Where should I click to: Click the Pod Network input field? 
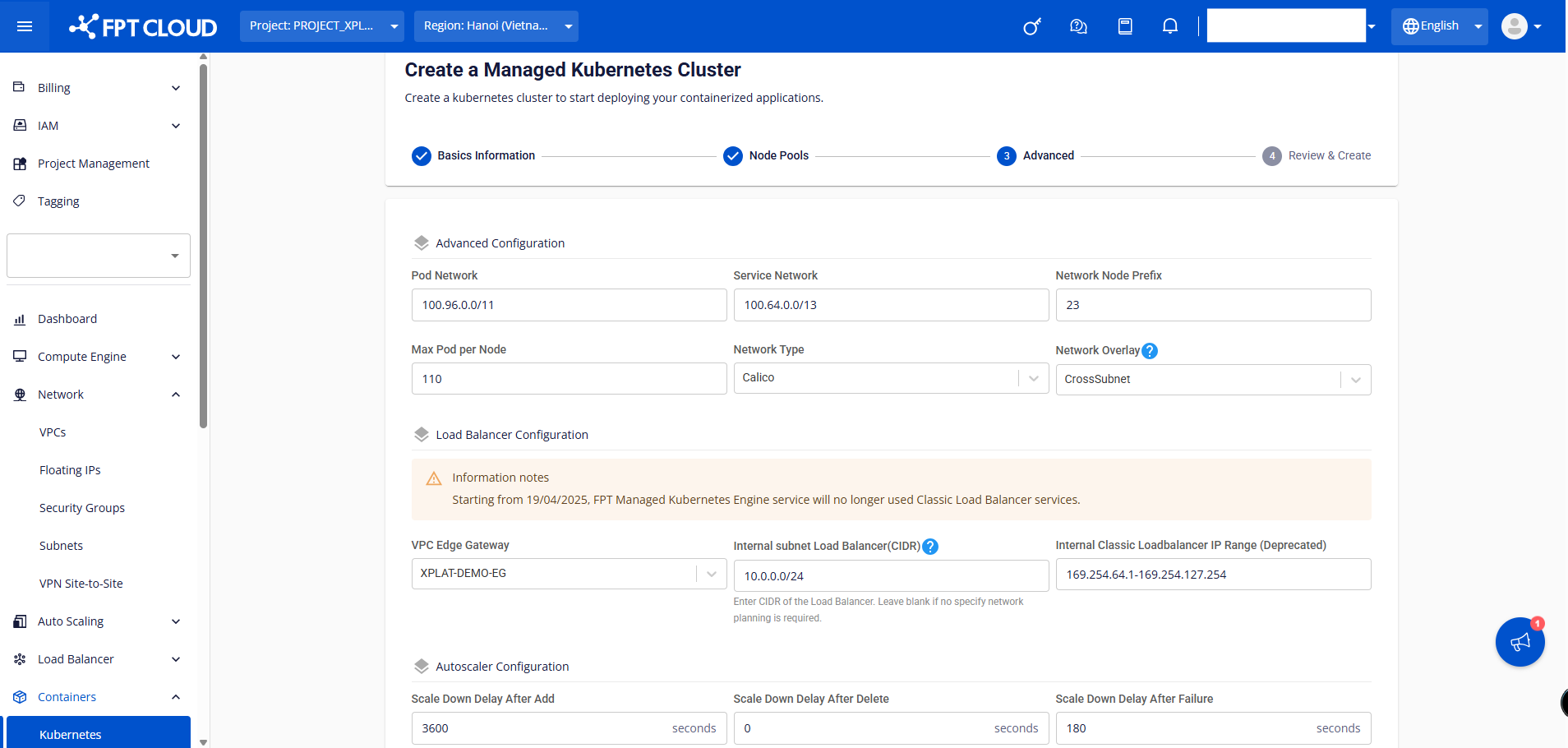point(568,305)
